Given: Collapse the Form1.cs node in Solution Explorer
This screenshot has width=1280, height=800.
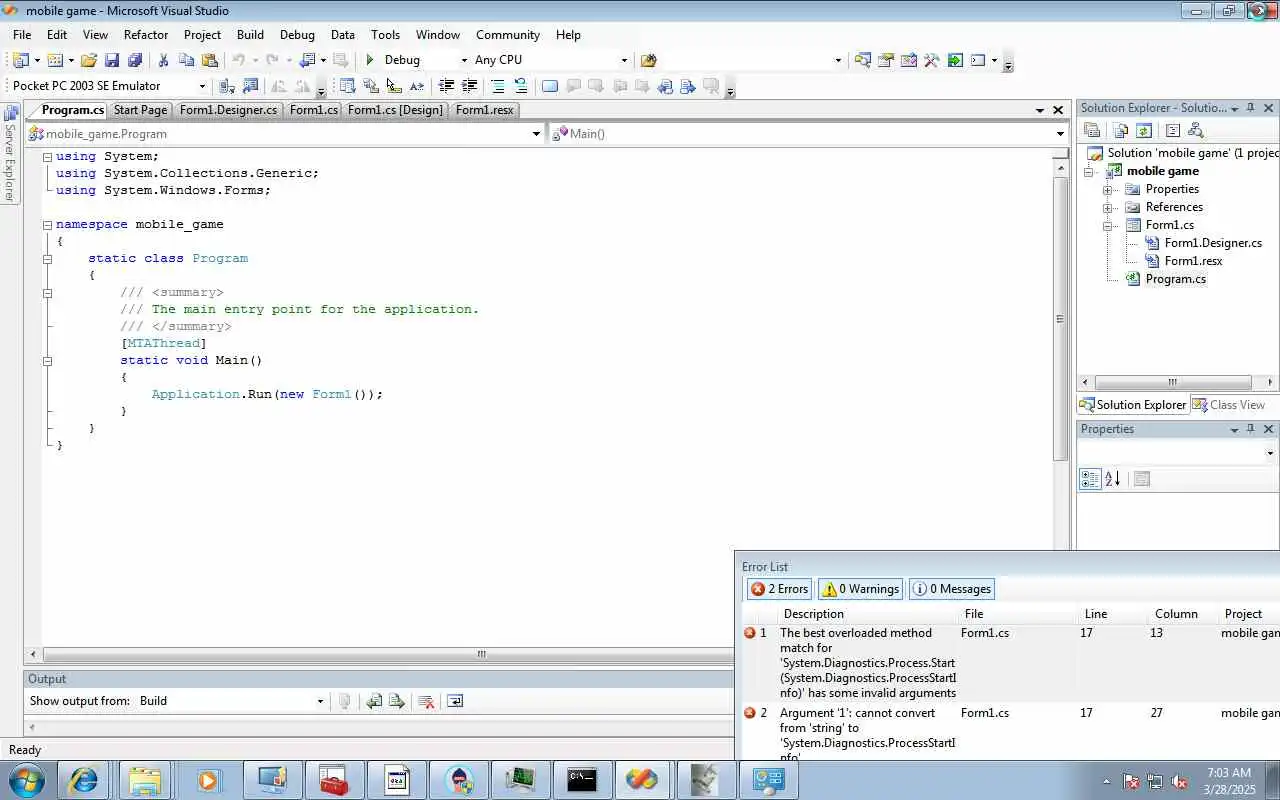Looking at the screenshot, I should pos(1108,226).
